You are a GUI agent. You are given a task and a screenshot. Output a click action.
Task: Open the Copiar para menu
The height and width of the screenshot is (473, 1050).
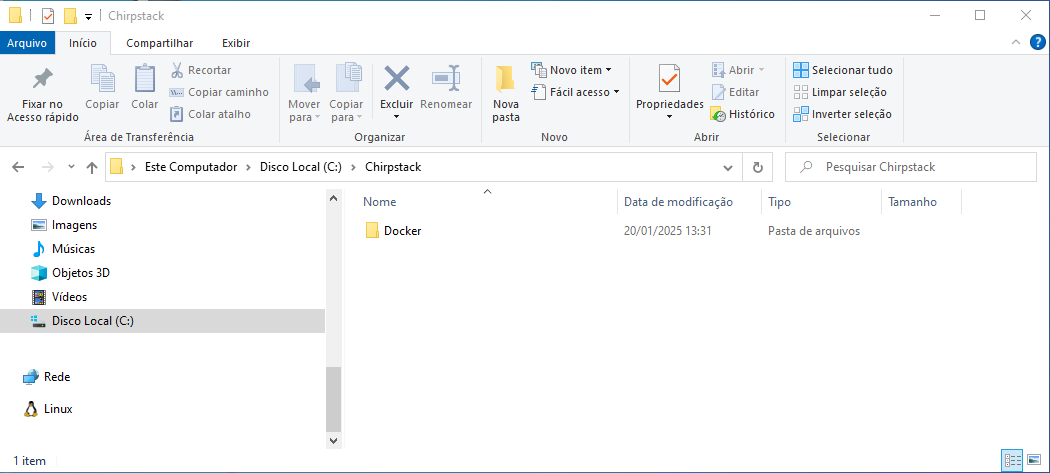[346, 93]
